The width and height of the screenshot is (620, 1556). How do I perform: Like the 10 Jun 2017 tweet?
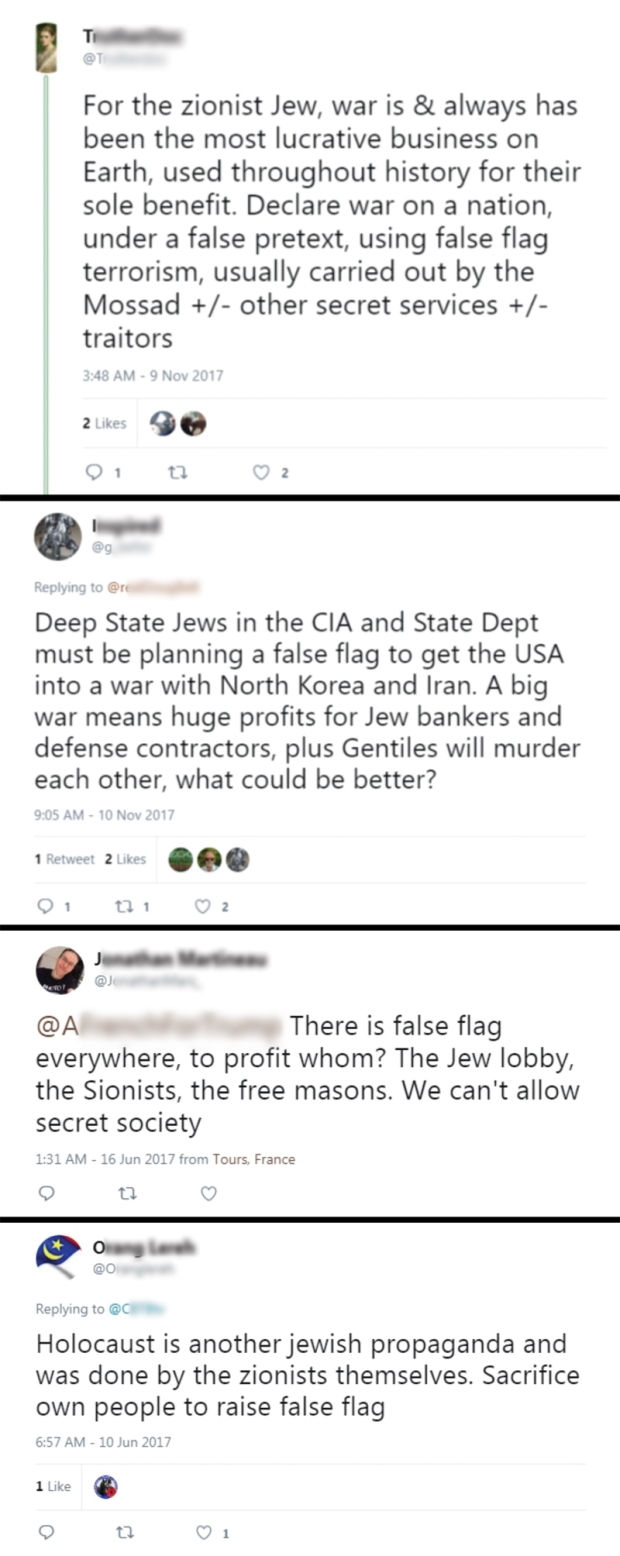[204, 1532]
